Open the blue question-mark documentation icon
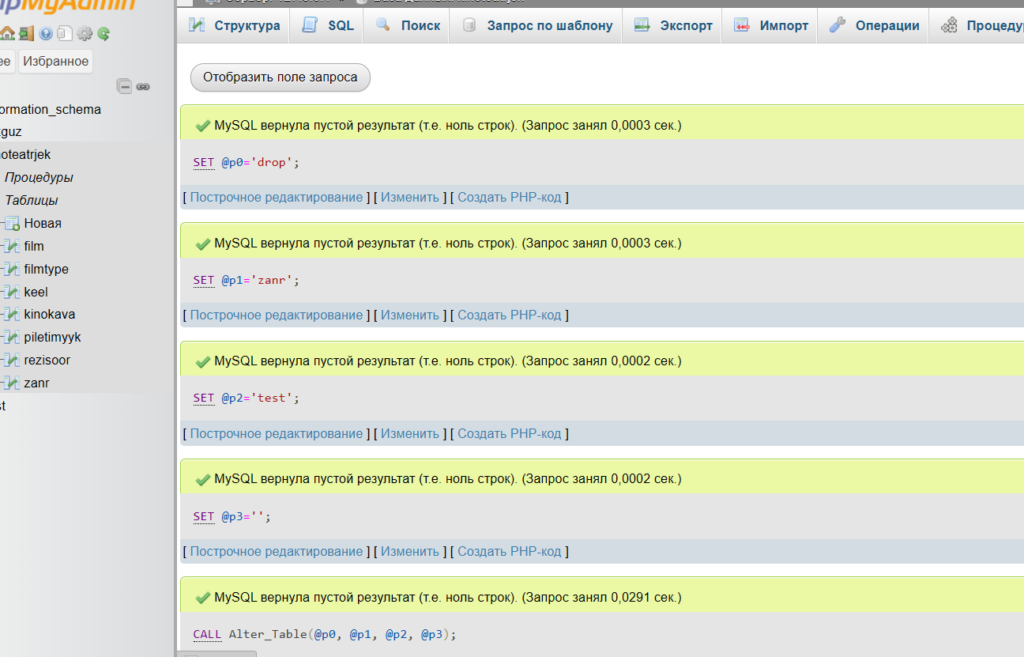Screen dimensions: 1024x657 tap(45, 33)
